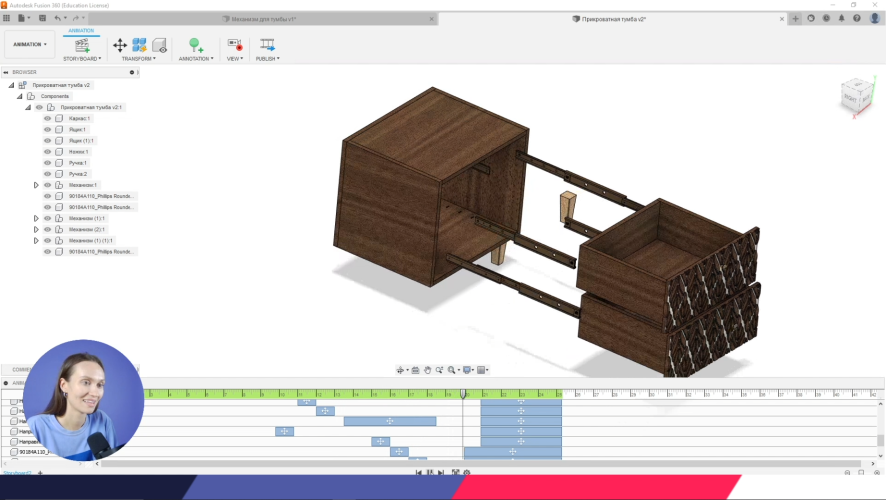This screenshot has width=886, height=500.
Task: Open the VIEW dropdown menu
Action: pyautogui.click(x=234, y=59)
